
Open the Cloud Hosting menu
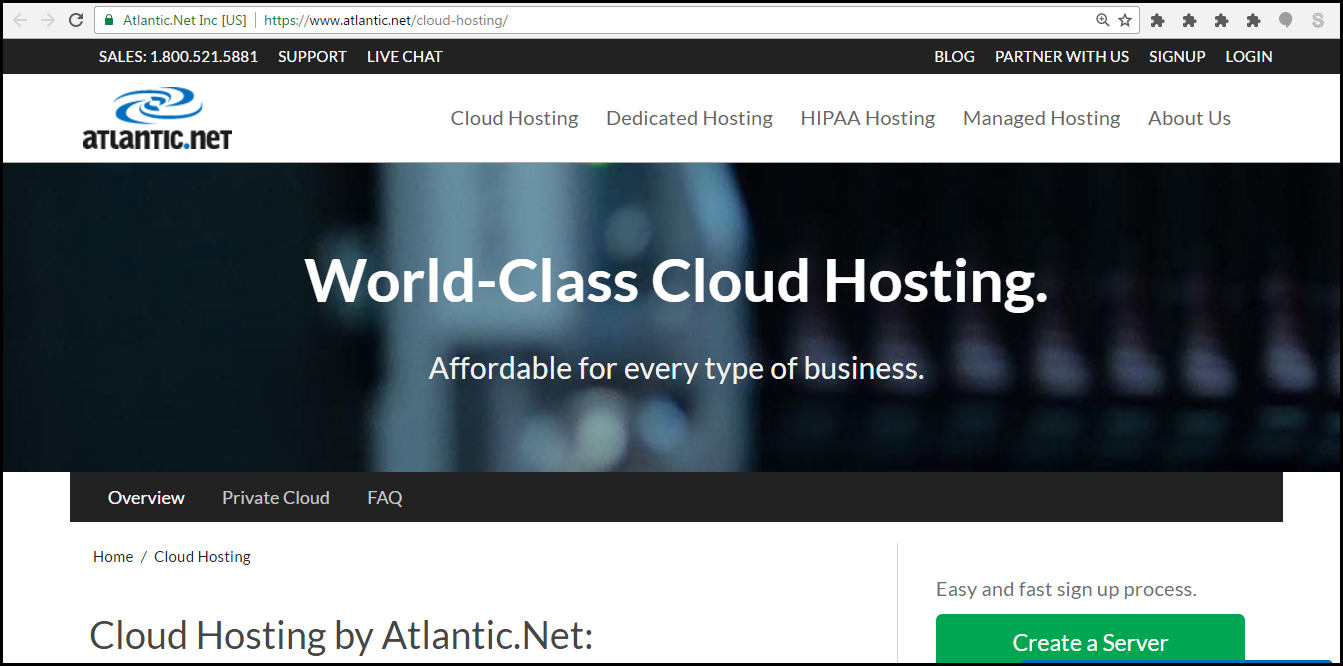click(x=514, y=118)
